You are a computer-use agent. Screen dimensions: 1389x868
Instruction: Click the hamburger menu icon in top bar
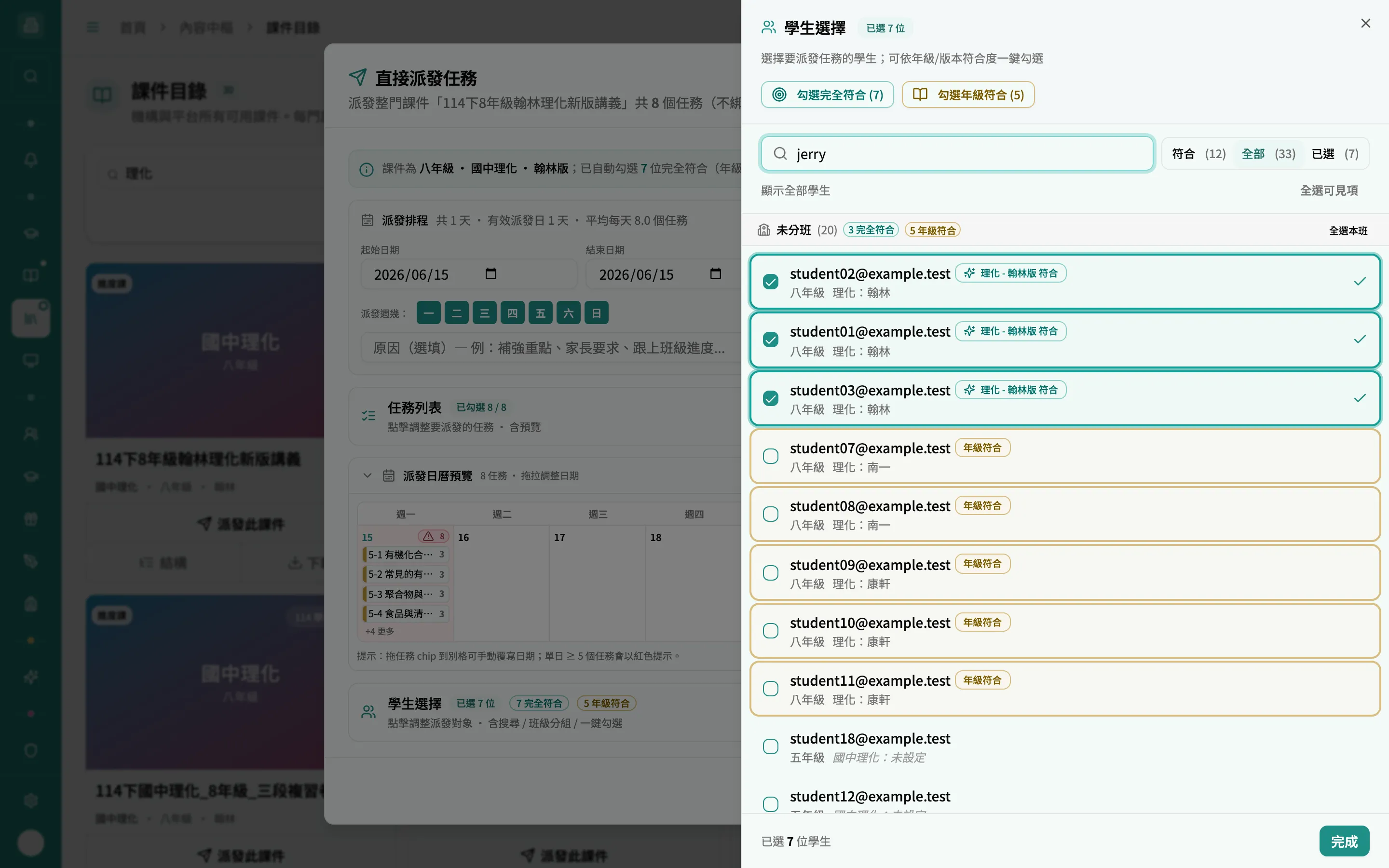[x=93, y=27]
